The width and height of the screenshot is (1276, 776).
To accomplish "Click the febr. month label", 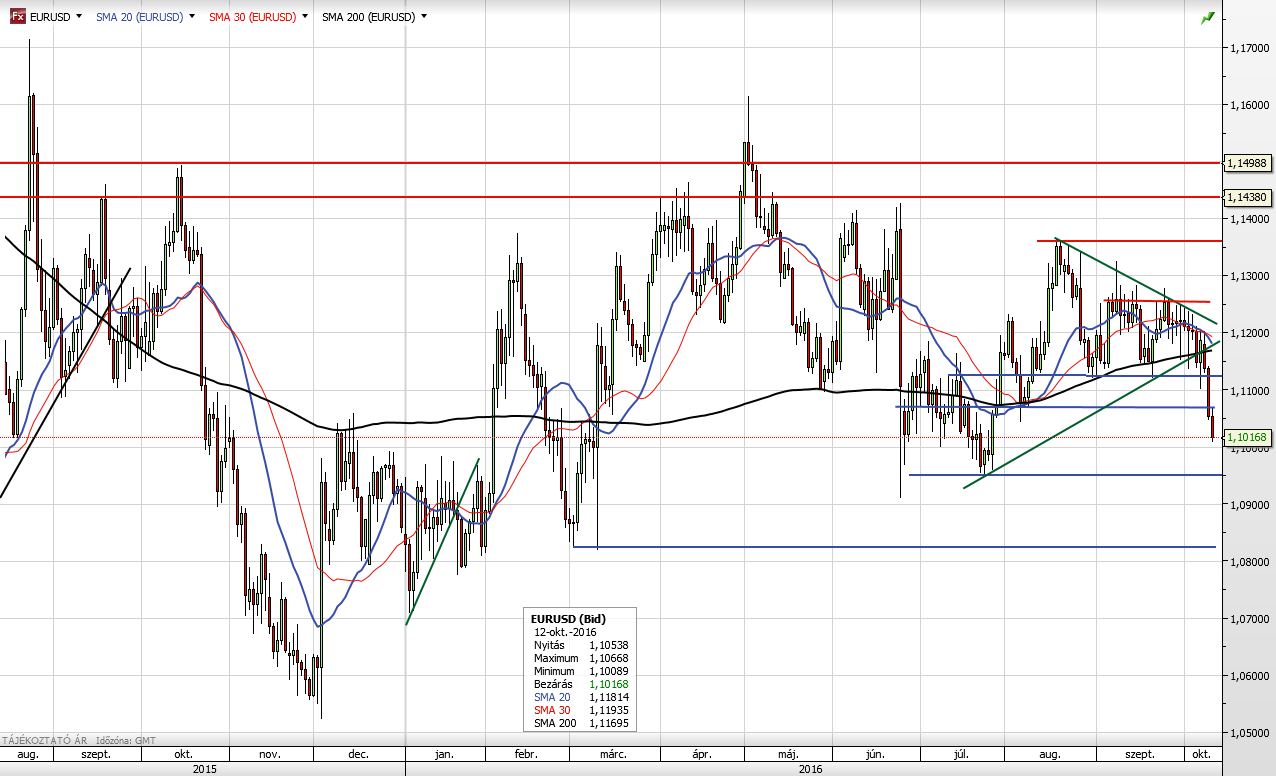I will click(x=527, y=754).
